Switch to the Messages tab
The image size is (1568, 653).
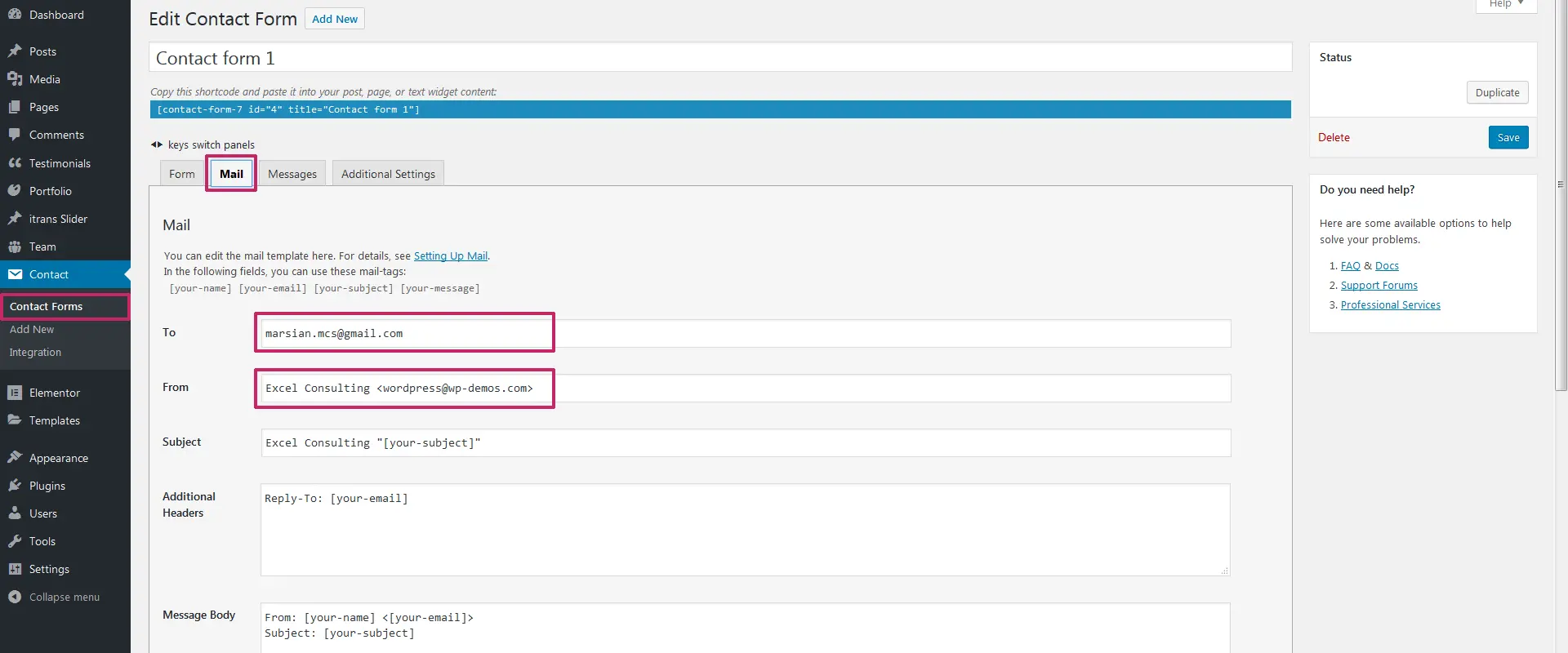coord(292,174)
